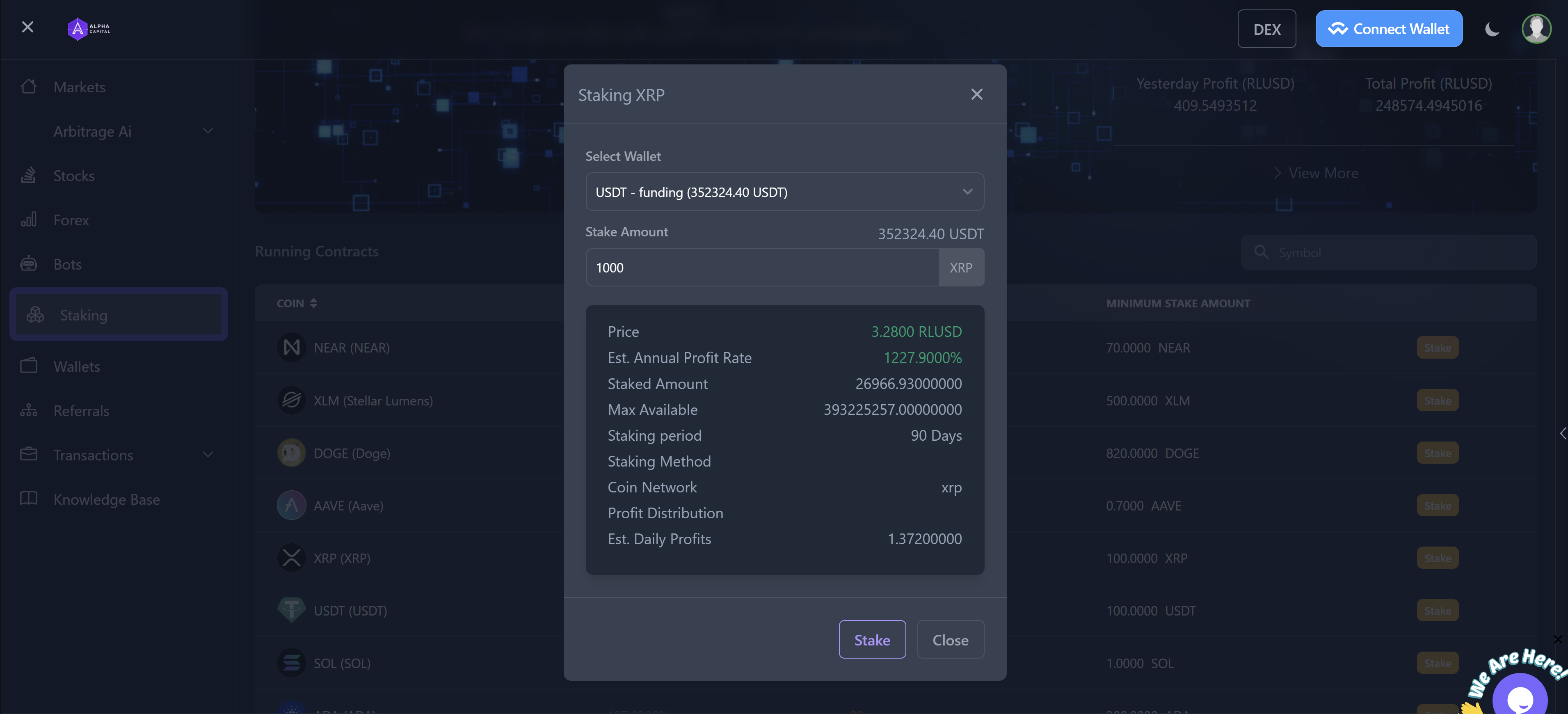The image size is (1568, 714).
Task: Click the search magnifier in Symbol field
Action: [1261, 252]
